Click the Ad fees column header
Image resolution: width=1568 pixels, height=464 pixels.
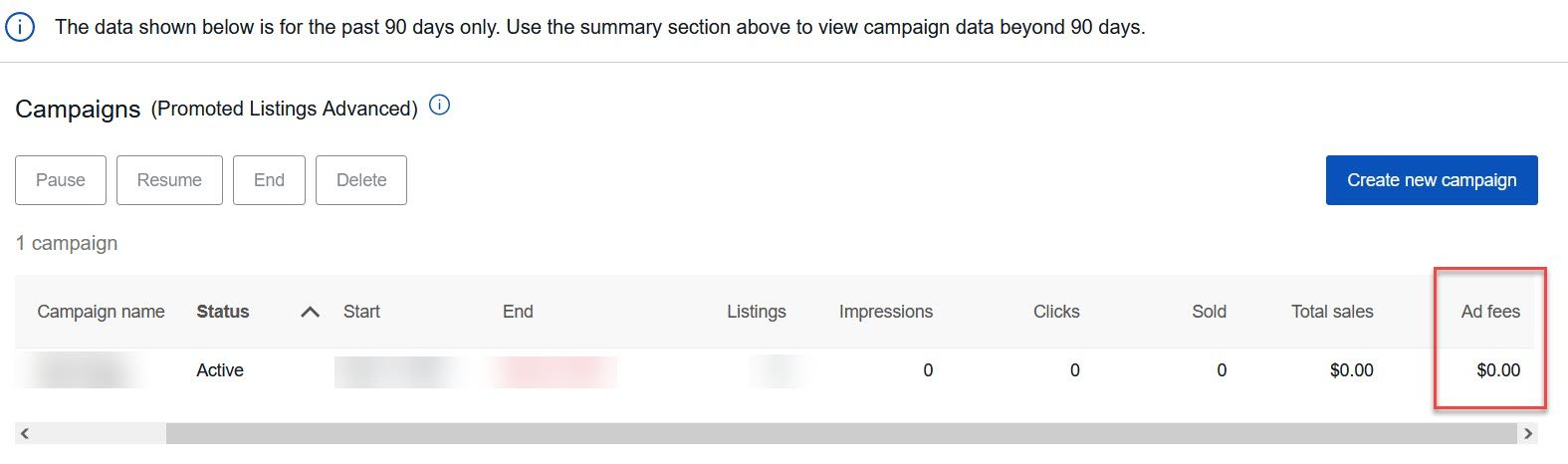1489,312
